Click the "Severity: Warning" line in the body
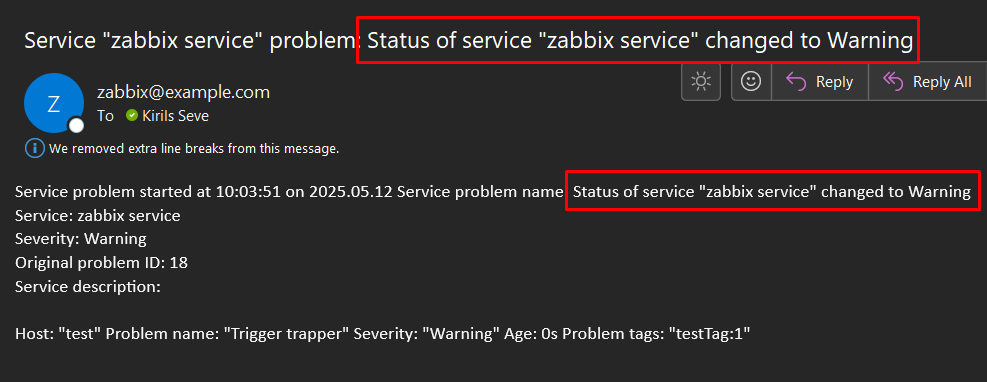Image resolution: width=987 pixels, height=382 pixels. (81, 239)
